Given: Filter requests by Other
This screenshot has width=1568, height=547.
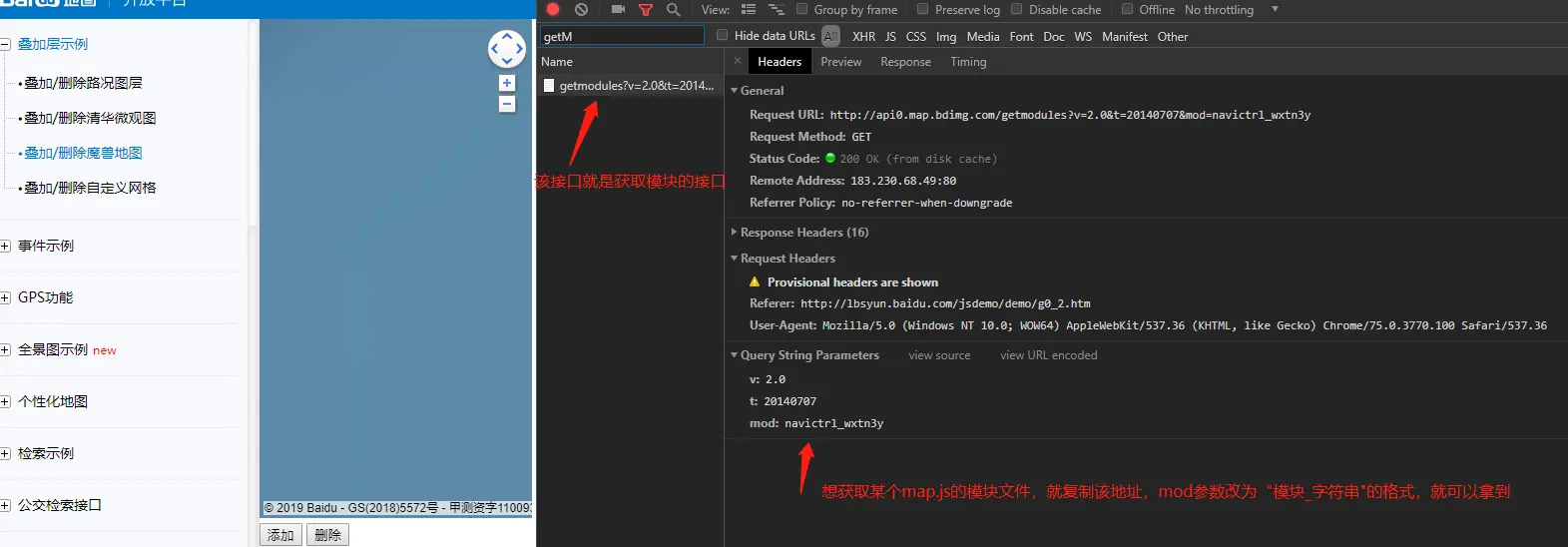Looking at the screenshot, I should (x=1173, y=37).
